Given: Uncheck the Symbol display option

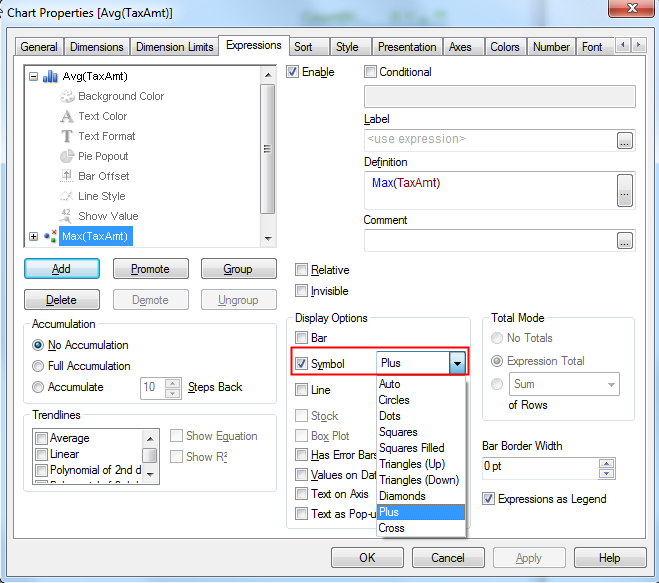Looking at the screenshot, I should (x=301, y=363).
